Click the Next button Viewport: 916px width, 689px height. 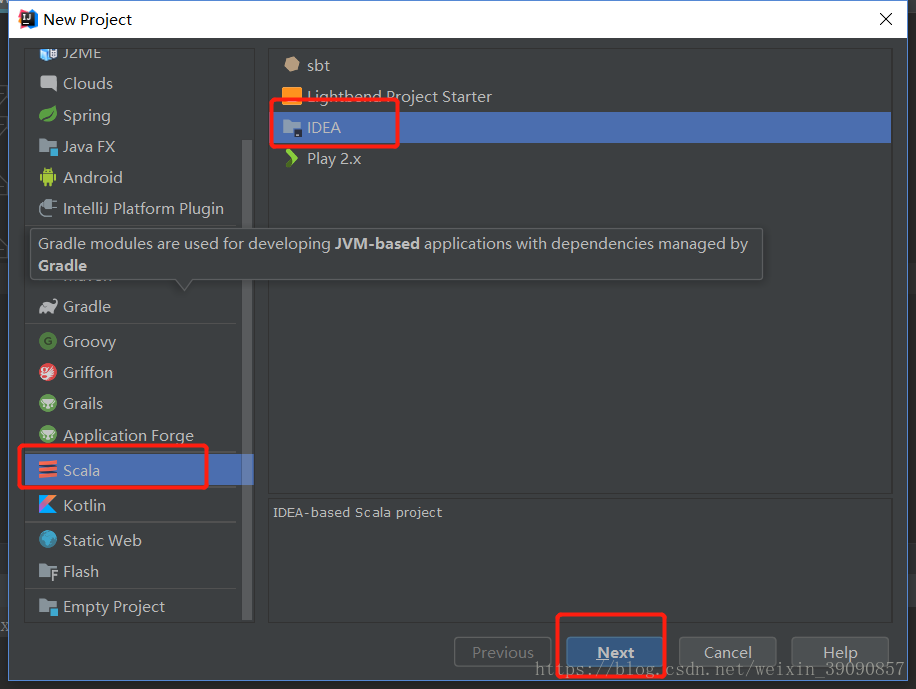tap(615, 652)
